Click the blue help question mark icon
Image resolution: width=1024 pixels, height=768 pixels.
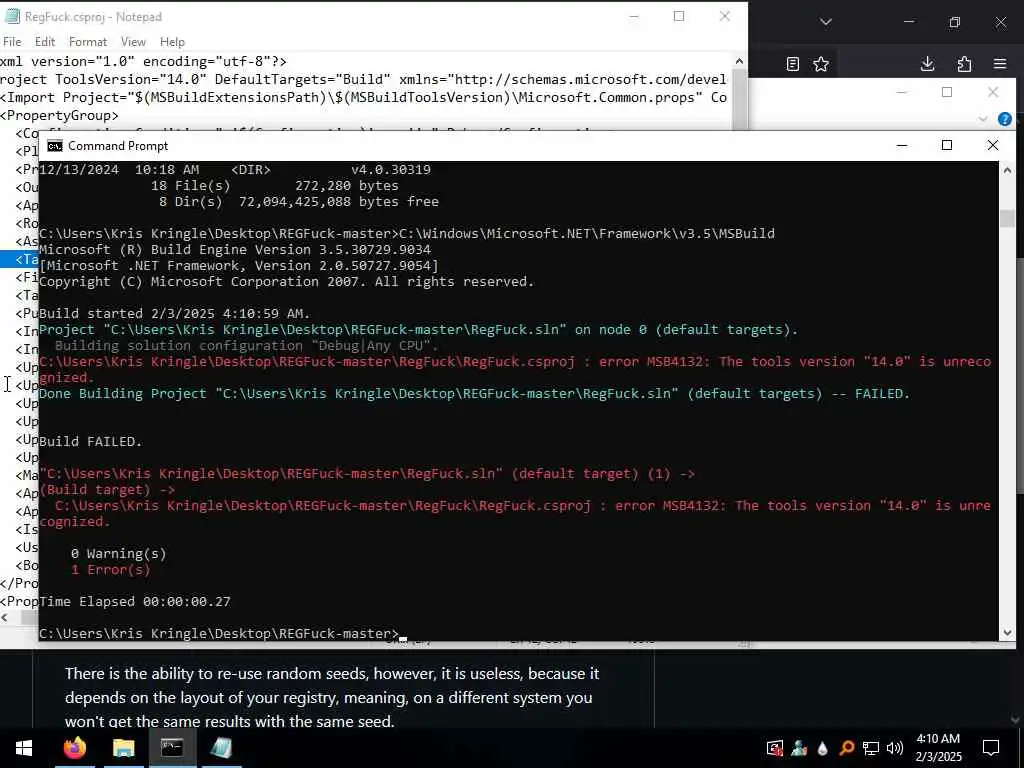coord(1005,119)
